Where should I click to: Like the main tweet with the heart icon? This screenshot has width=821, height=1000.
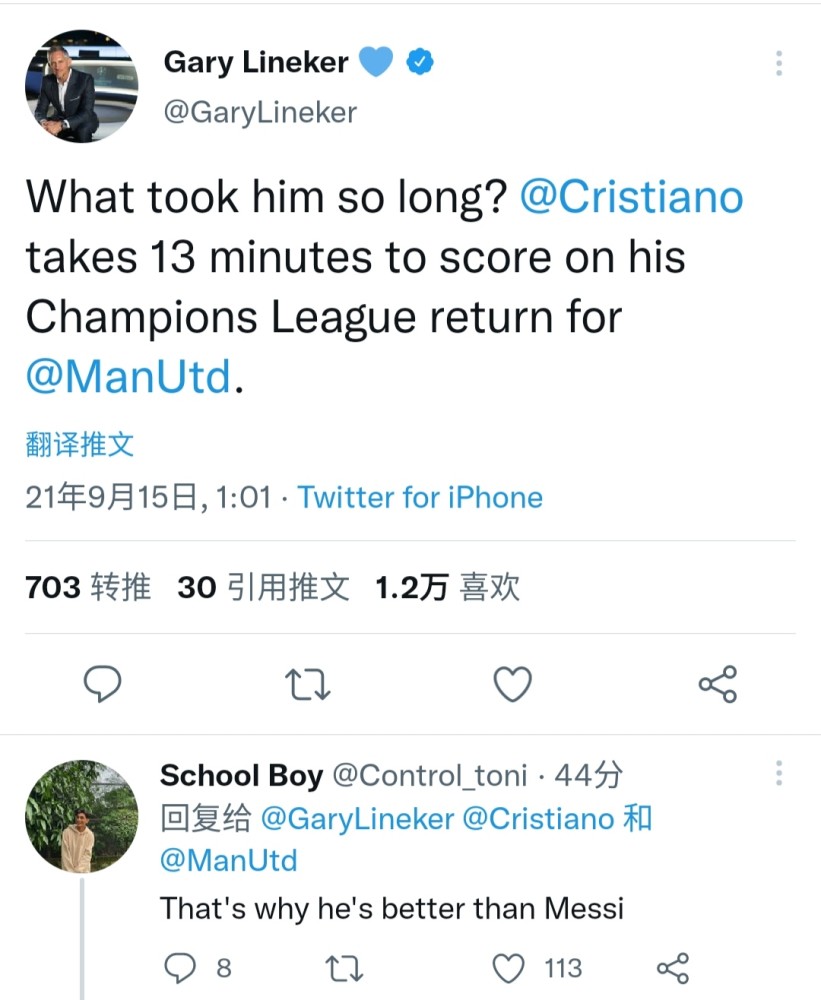click(x=513, y=684)
